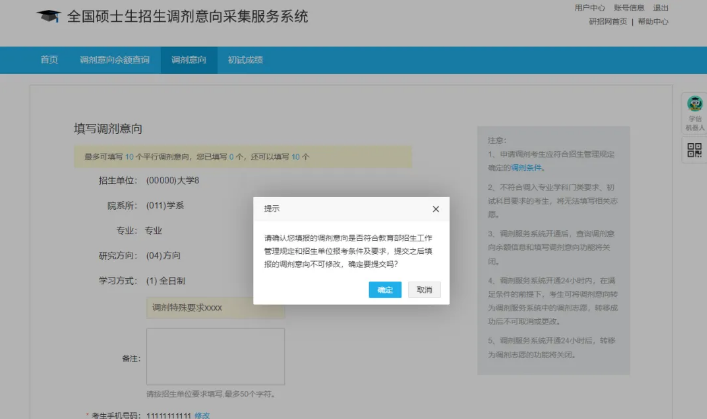
Task: Click the 退出 logout link
Action: point(660,8)
